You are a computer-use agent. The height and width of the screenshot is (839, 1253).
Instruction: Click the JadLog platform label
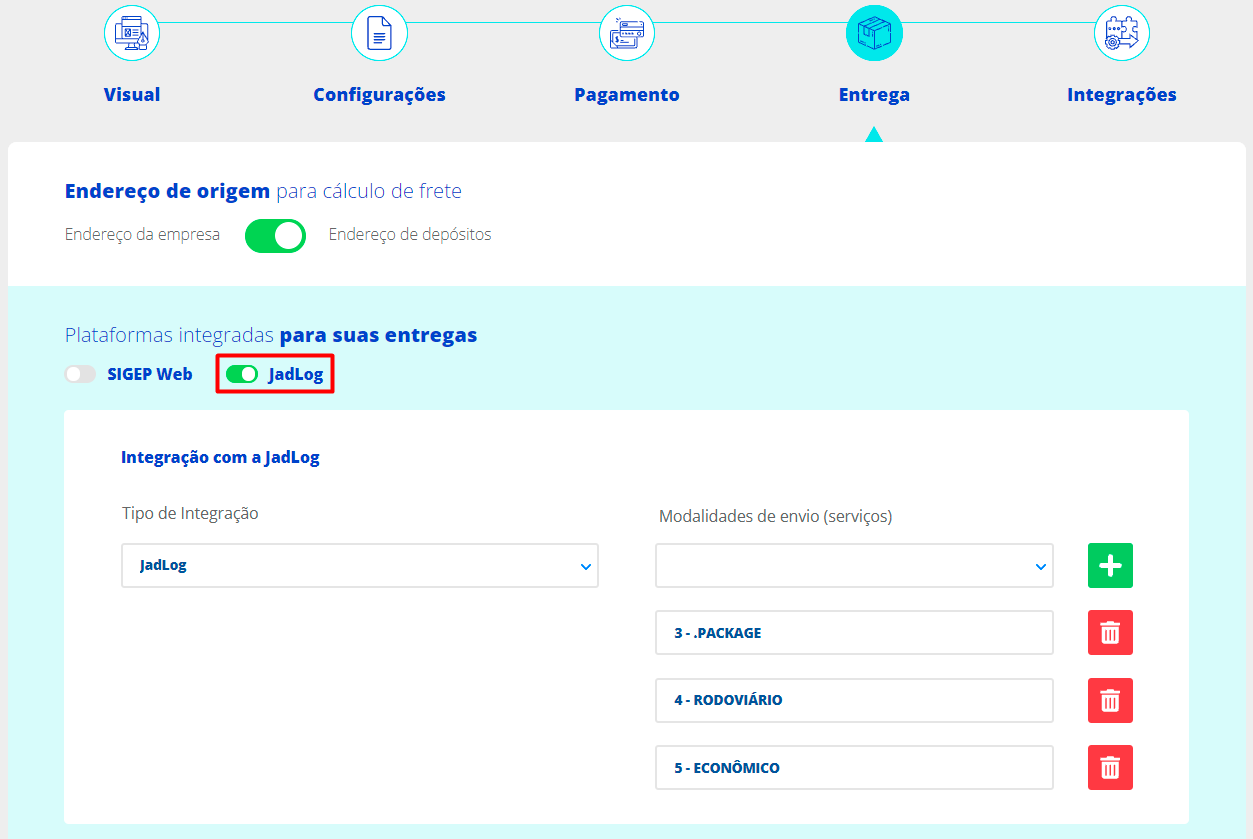point(296,375)
